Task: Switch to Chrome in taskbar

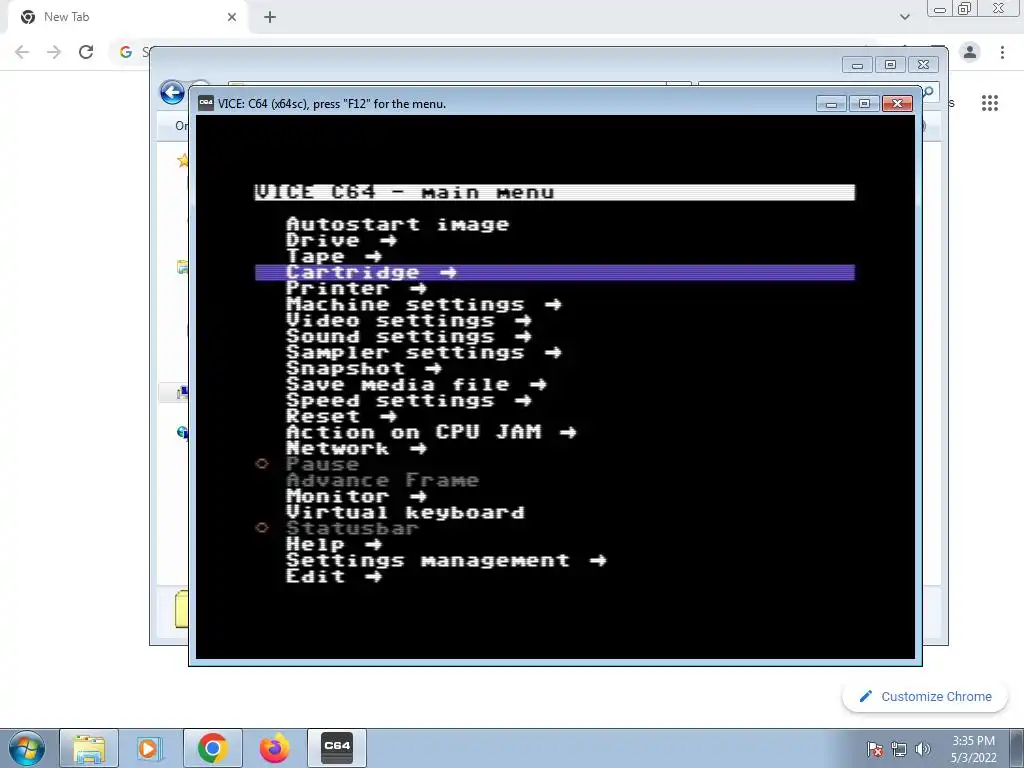Action: [212, 748]
